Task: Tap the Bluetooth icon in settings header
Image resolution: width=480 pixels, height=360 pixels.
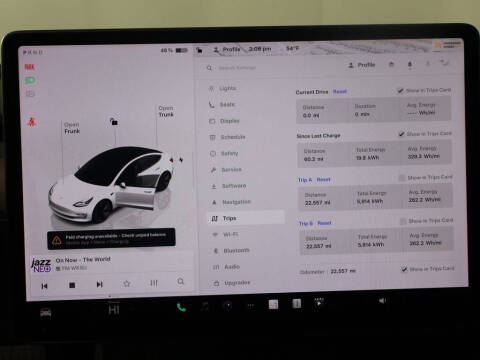Action: pos(428,63)
